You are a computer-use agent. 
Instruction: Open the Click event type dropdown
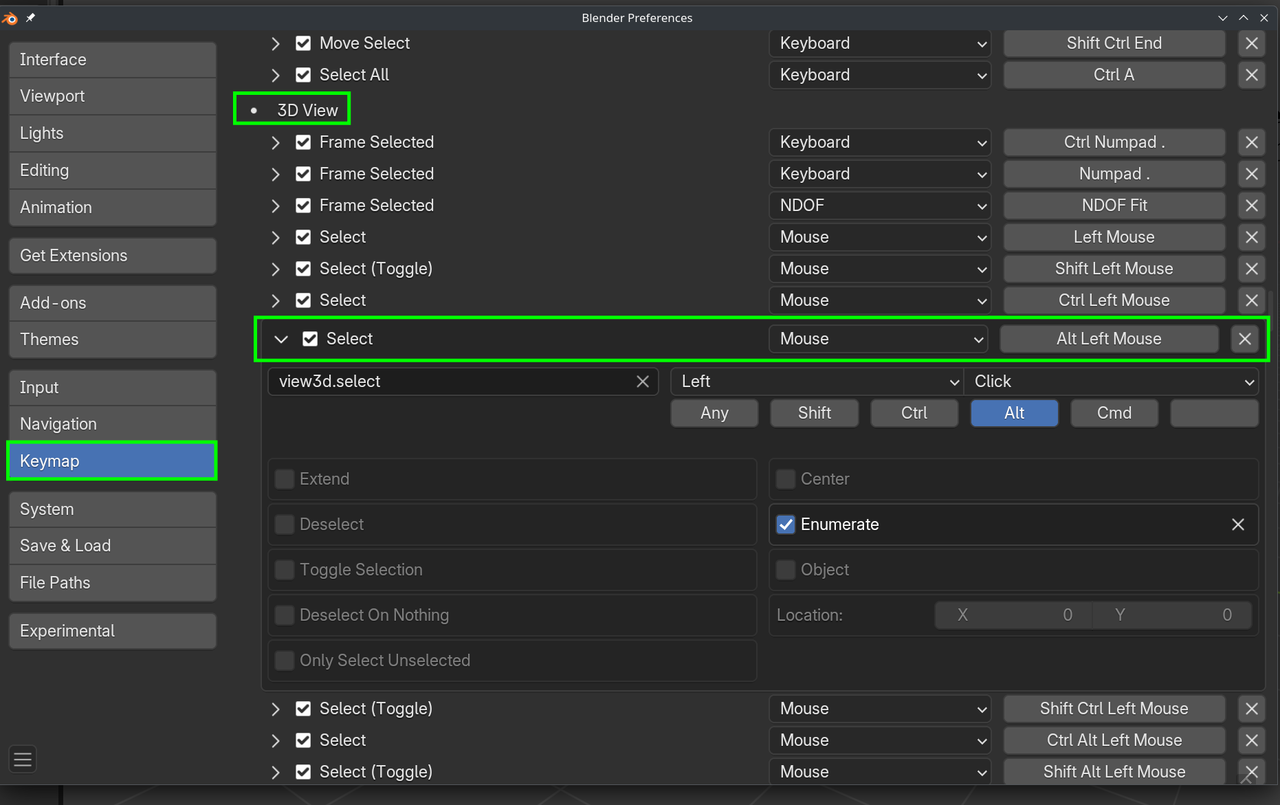coord(1111,381)
